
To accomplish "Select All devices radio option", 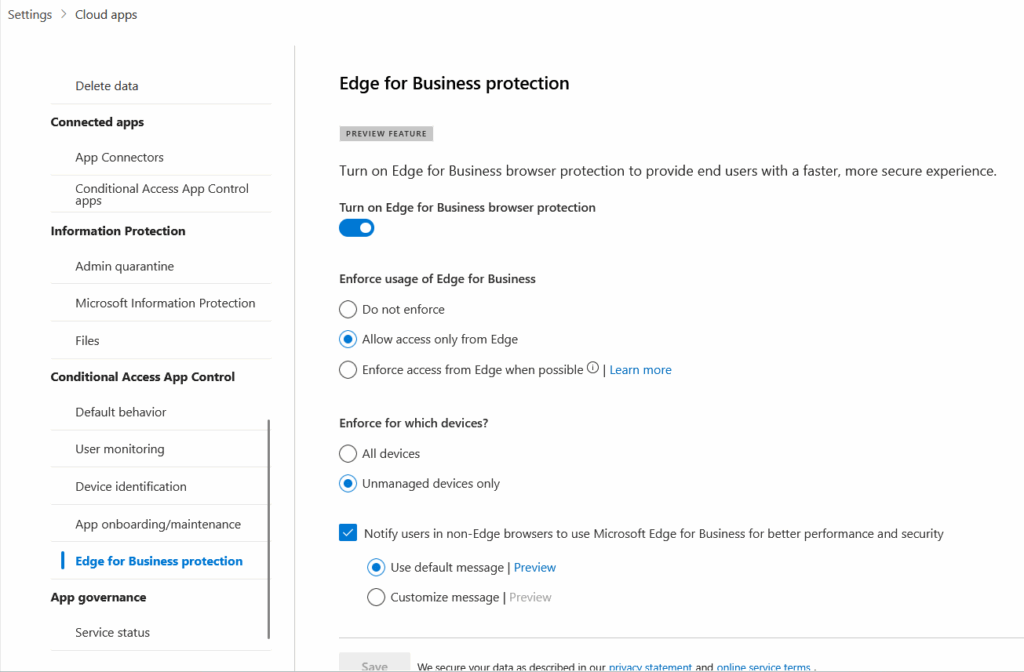I will 348,454.
